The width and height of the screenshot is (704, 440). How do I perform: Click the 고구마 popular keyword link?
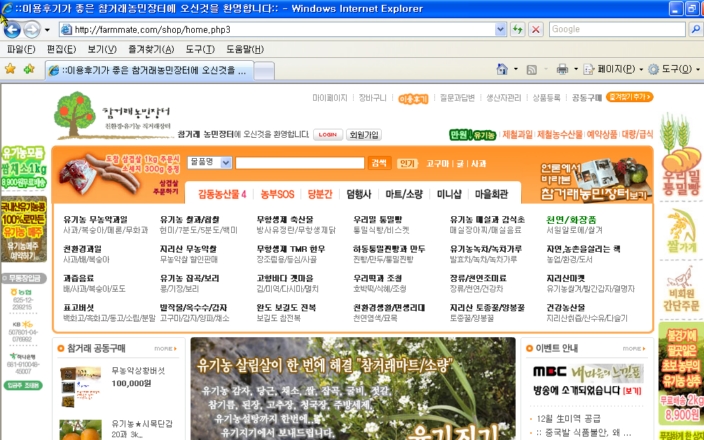437,164
